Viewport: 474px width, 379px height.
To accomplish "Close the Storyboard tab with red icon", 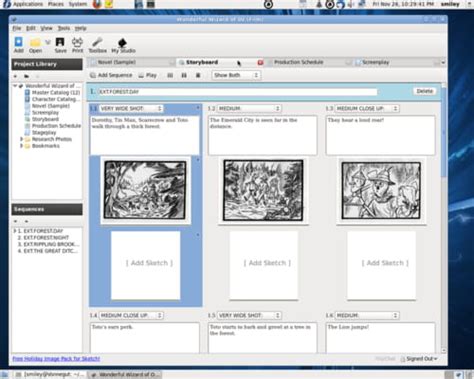I will pos(260,62).
